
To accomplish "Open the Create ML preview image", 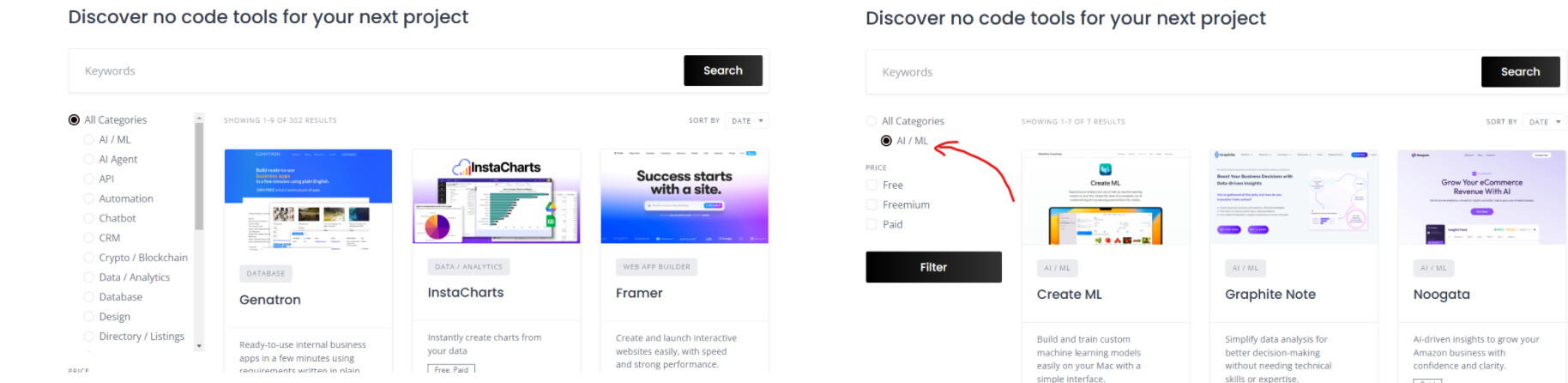I will coord(1106,198).
